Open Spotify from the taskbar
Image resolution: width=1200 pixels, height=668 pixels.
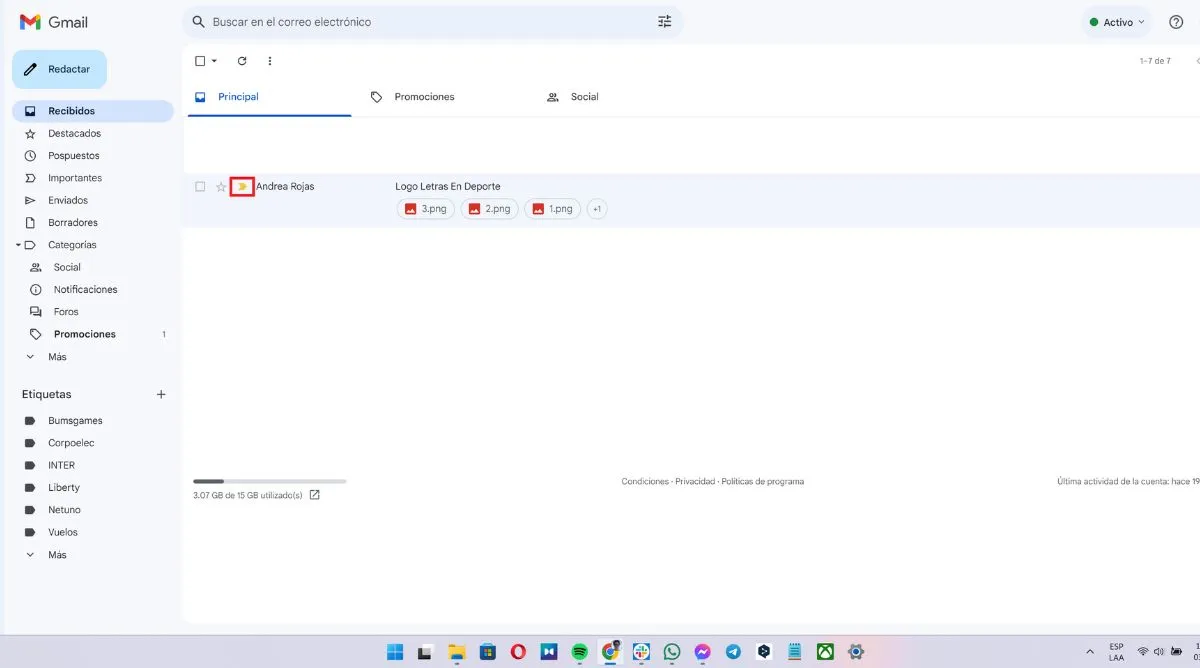tap(579, 651)
